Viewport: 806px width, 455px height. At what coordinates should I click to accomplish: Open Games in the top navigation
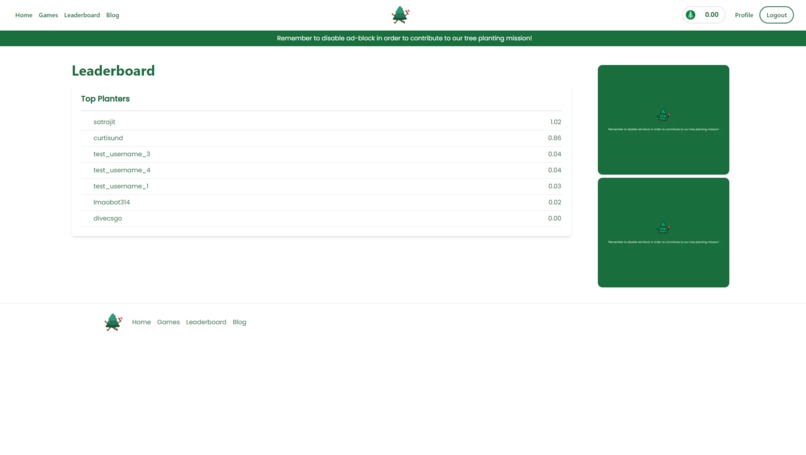point(48,15)
